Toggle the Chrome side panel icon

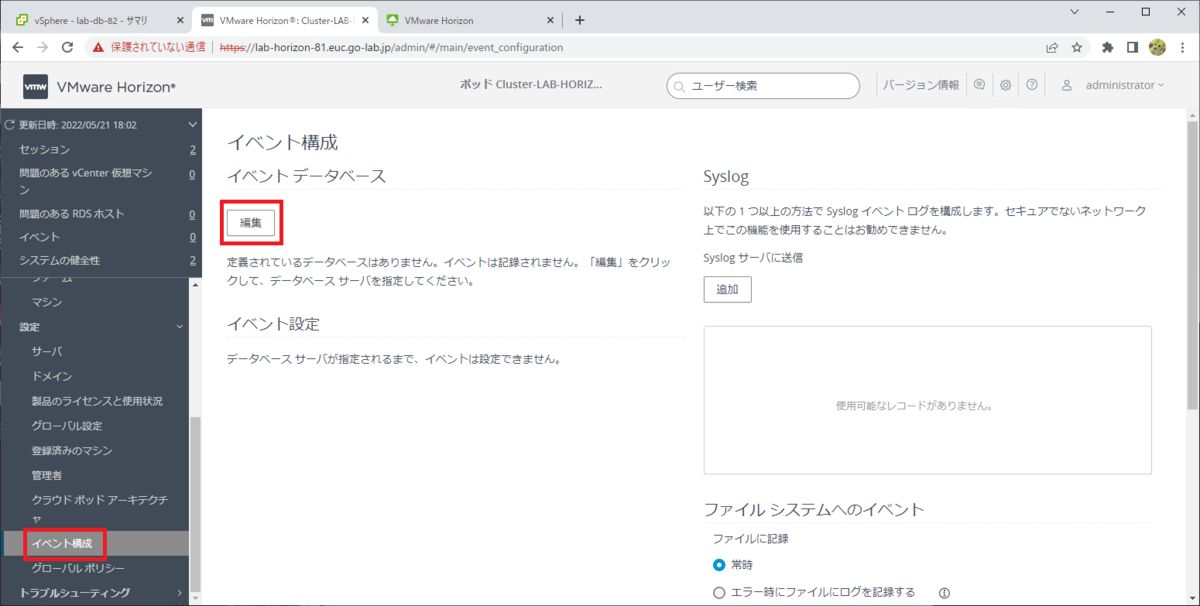pos(1133,47)
